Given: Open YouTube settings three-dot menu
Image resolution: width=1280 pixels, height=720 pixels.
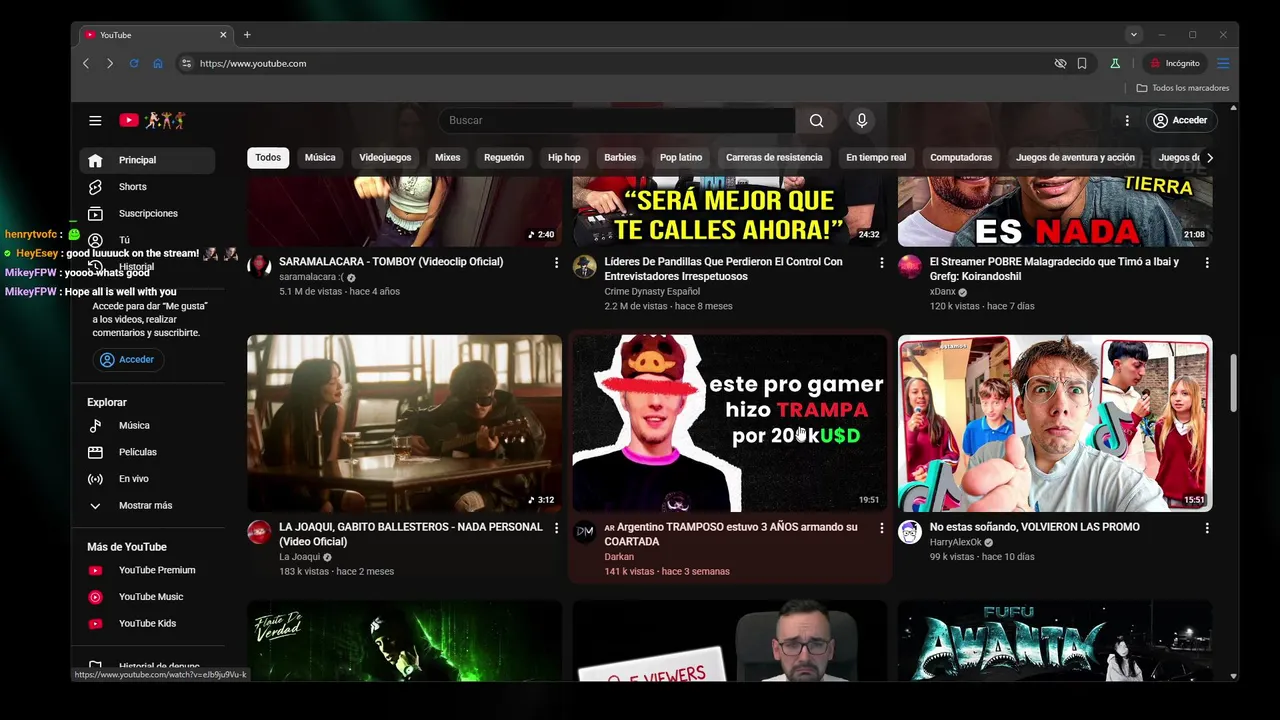Looking at the screenshot, I should (x=1127, y=120).
